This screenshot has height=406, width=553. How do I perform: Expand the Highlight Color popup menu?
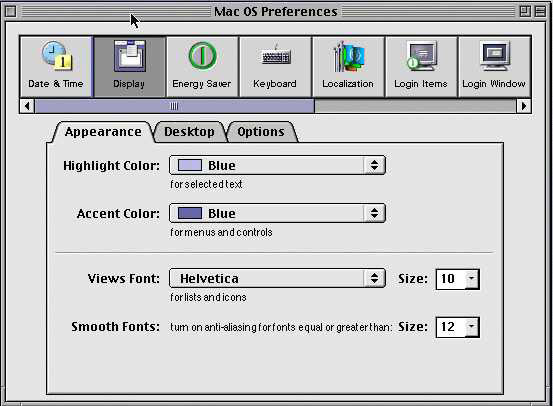tap(277, 165)
